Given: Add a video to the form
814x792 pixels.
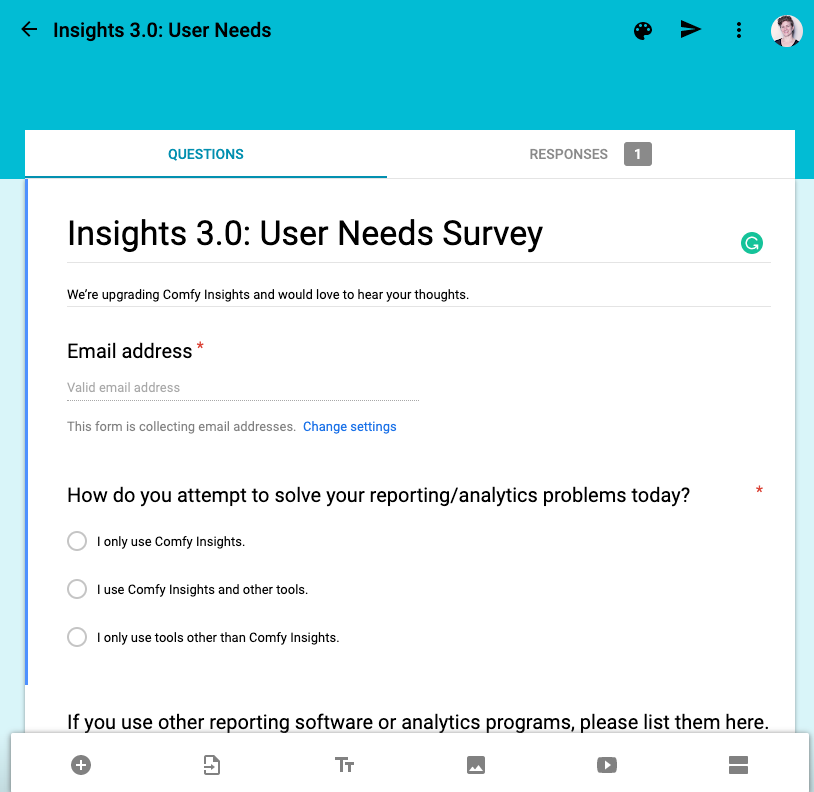Looking at the screenshot, I should 607,765.
